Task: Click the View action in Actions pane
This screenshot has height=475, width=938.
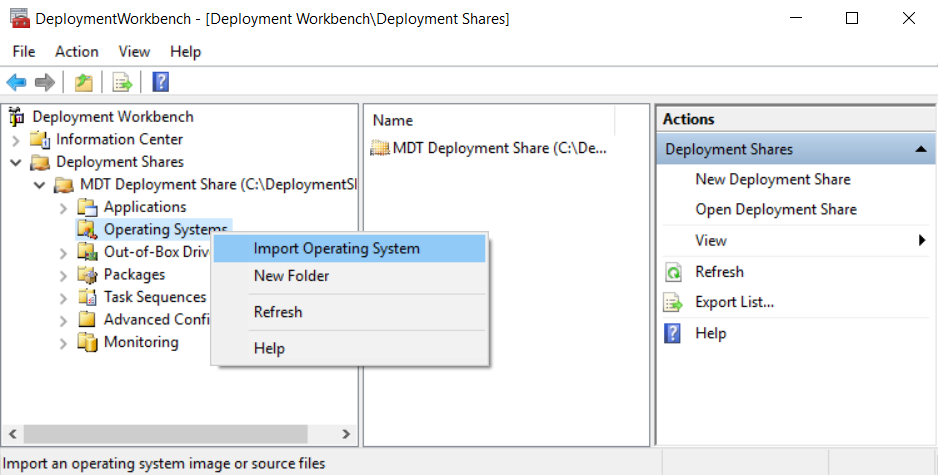Action: 711,240
